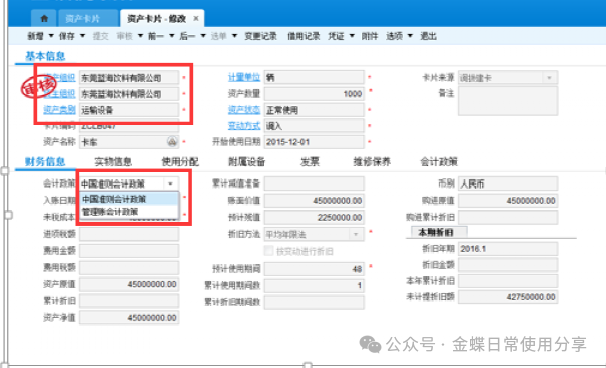
Task: Expand the 新增 dropdown arrow
Action: [51, 36]
